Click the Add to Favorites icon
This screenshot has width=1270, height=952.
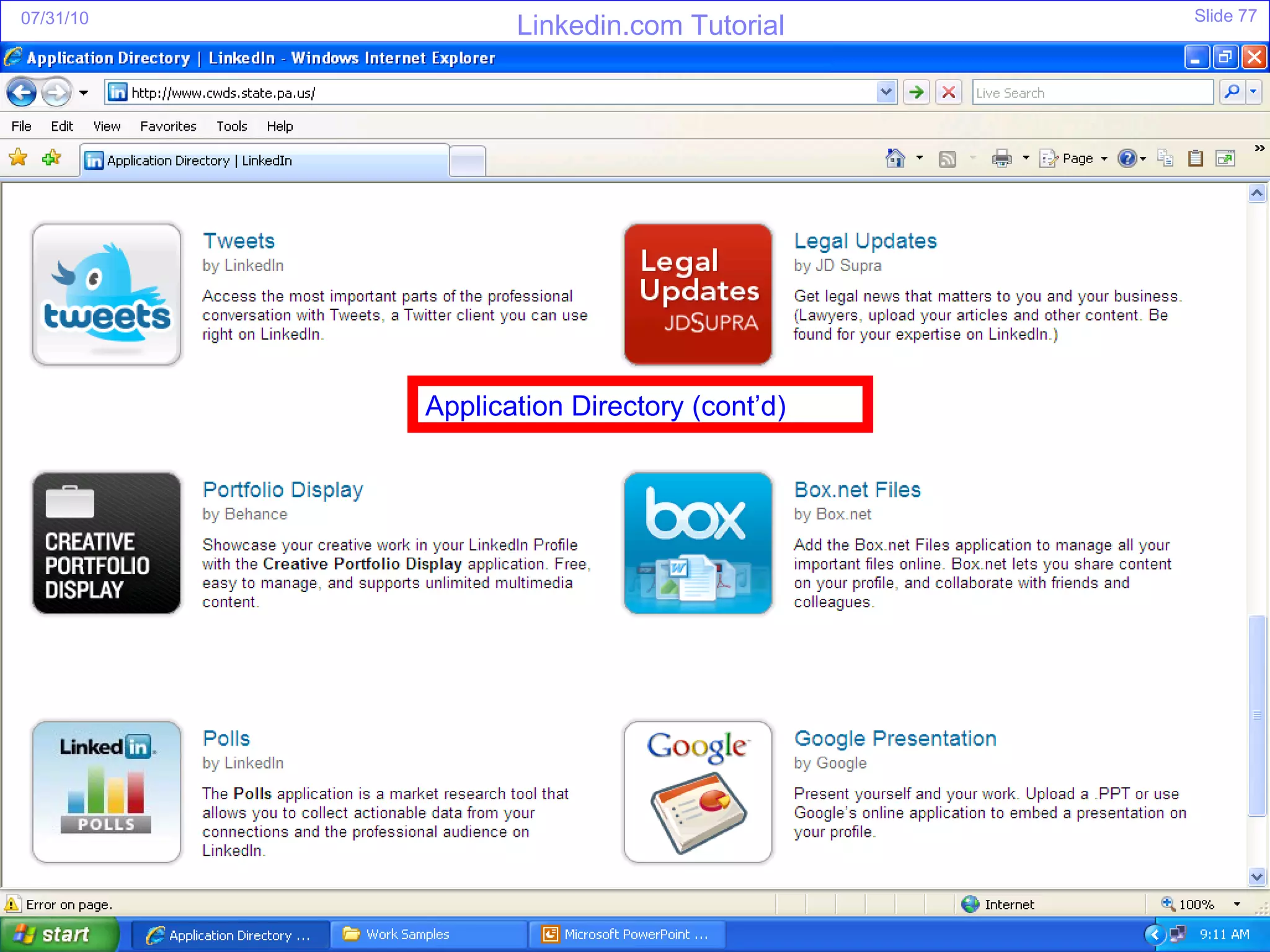51,158
